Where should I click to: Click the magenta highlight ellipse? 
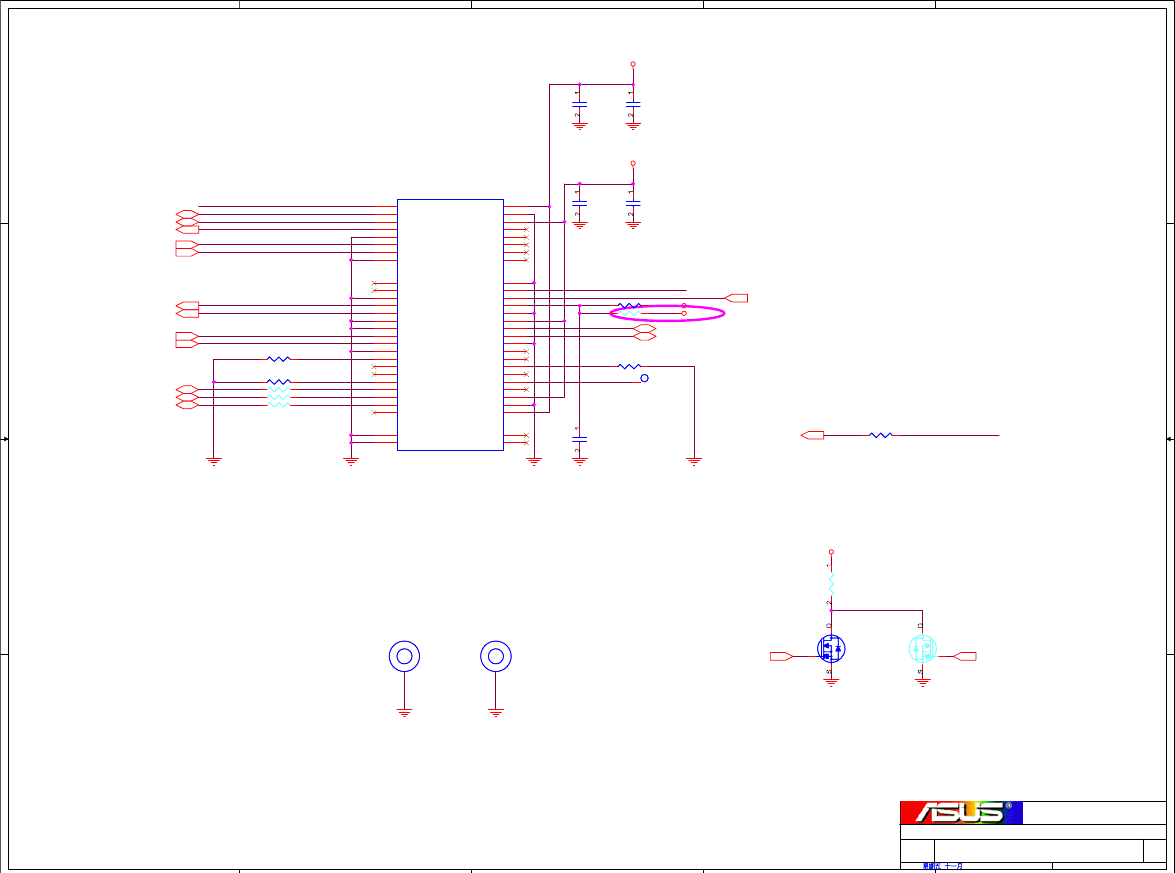667,313
